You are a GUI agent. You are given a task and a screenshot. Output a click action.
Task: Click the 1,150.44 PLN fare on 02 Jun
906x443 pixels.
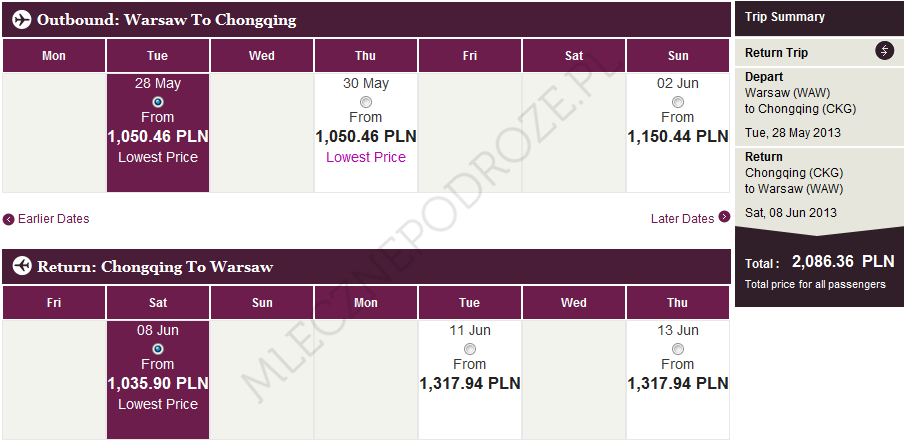(678, 136)
